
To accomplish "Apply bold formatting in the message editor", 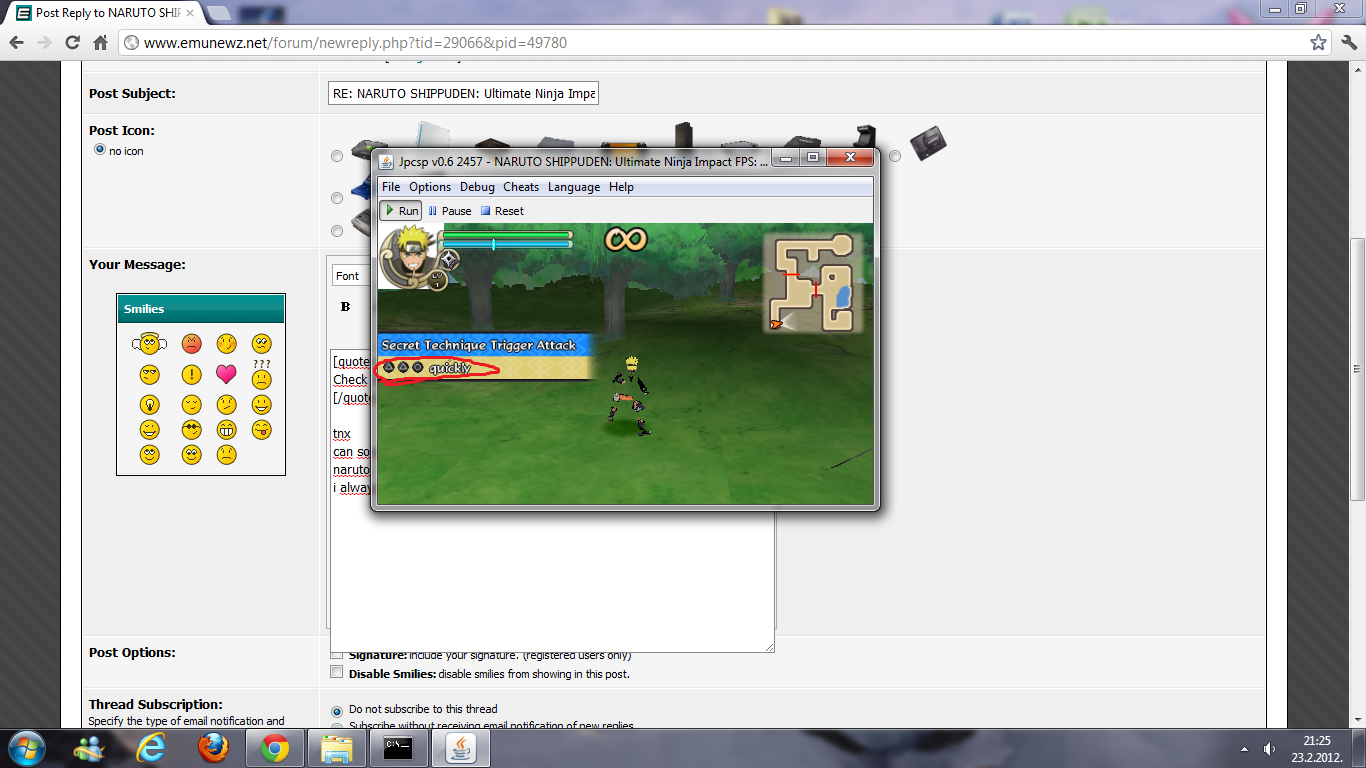I will click(x=345, y=307).
